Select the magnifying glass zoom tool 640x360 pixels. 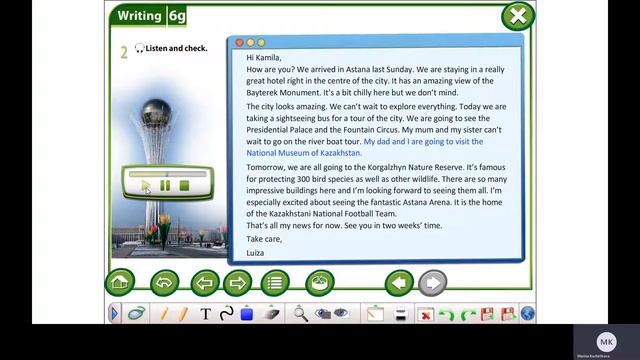coord(300,313)
